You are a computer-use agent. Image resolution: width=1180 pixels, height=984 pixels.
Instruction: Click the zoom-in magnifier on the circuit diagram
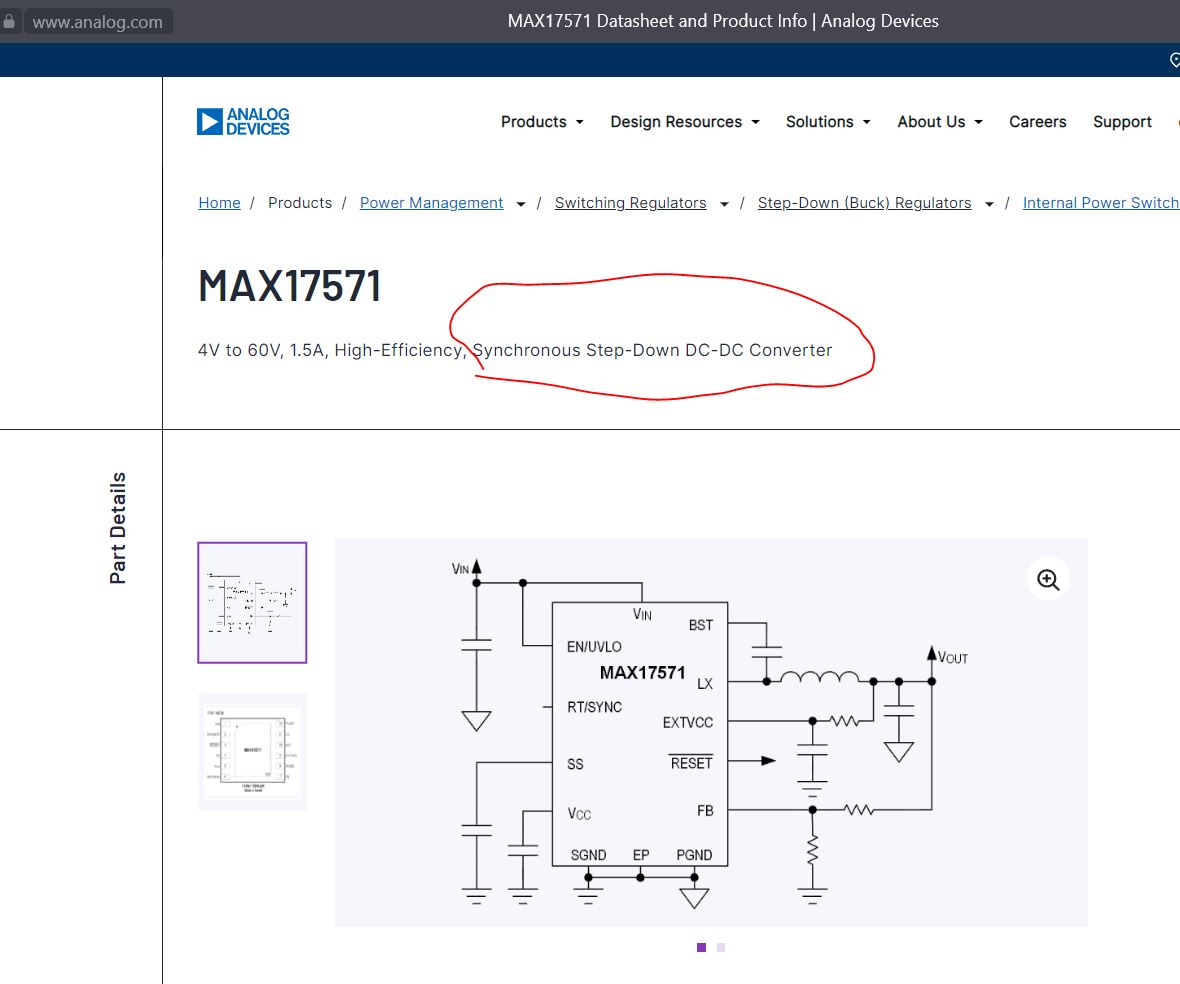[x=1048, y=579]
